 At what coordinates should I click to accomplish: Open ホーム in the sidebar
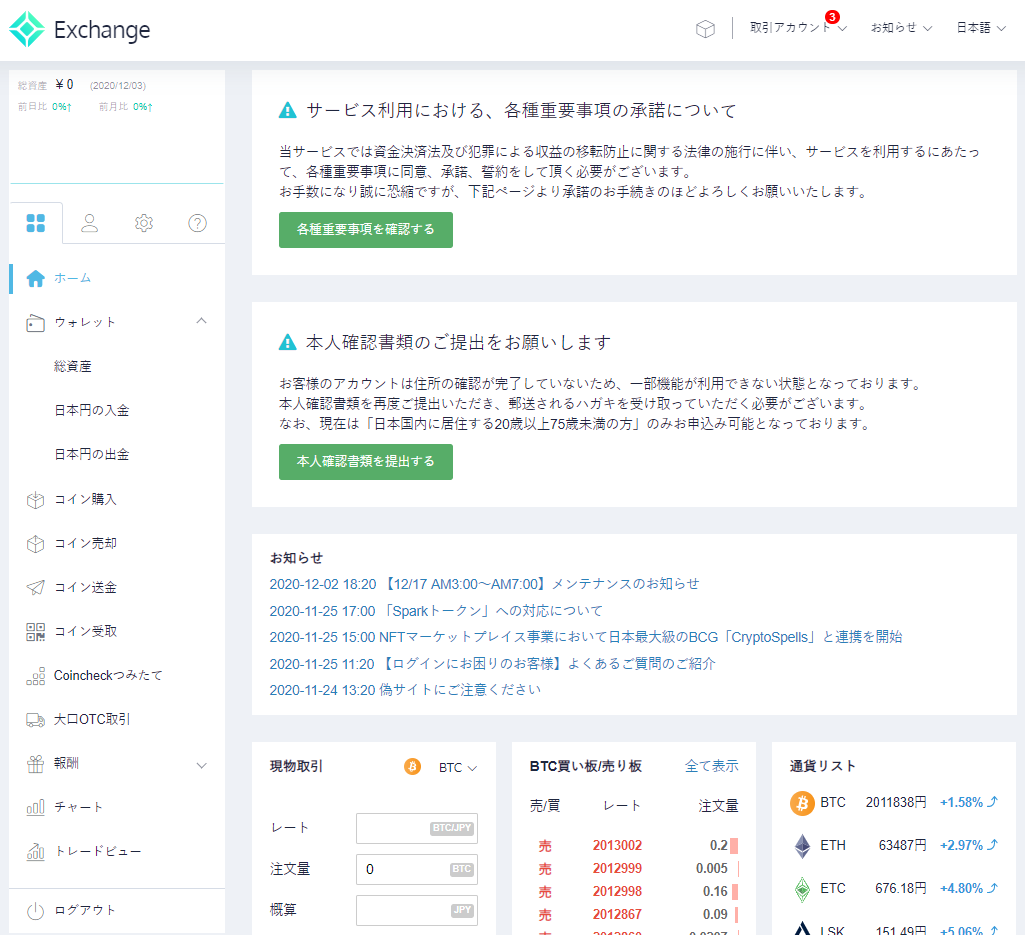[73, 279]
